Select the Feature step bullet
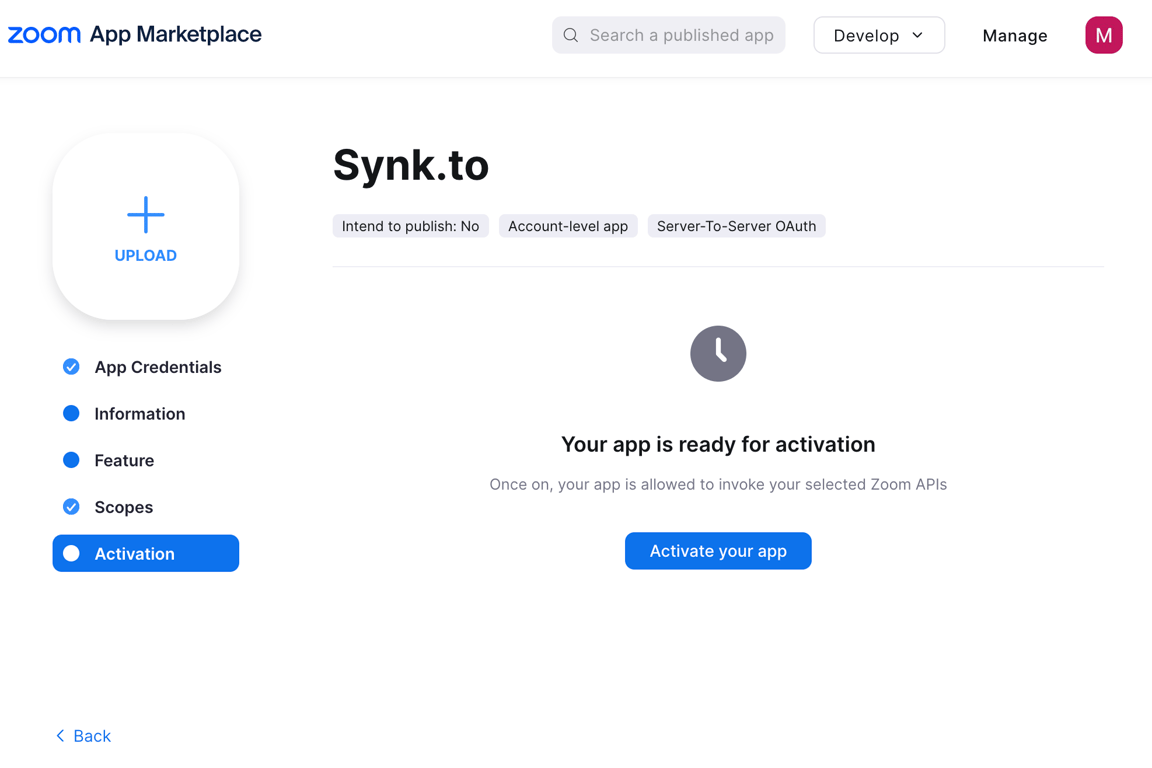Image resolution: width=1152 pixels, height=768 pixels. coord(71,460)
